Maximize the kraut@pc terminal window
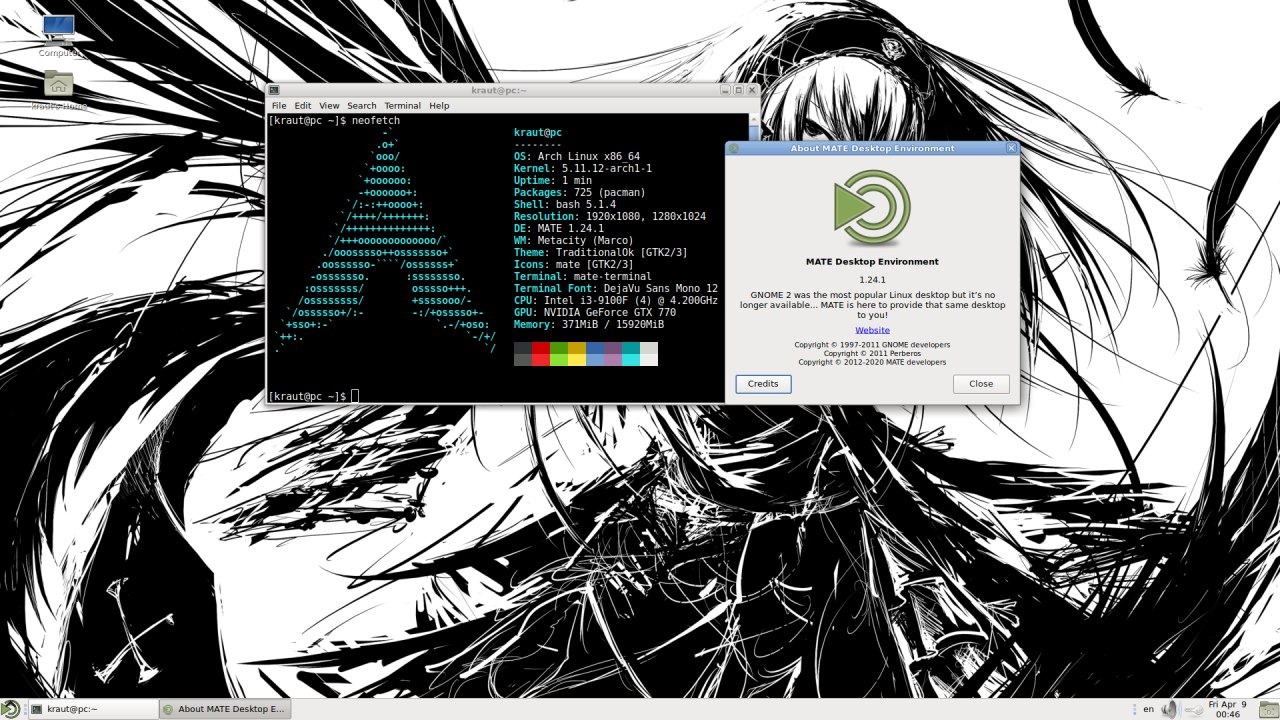The image size is (1280, 720). click(738, 90)
